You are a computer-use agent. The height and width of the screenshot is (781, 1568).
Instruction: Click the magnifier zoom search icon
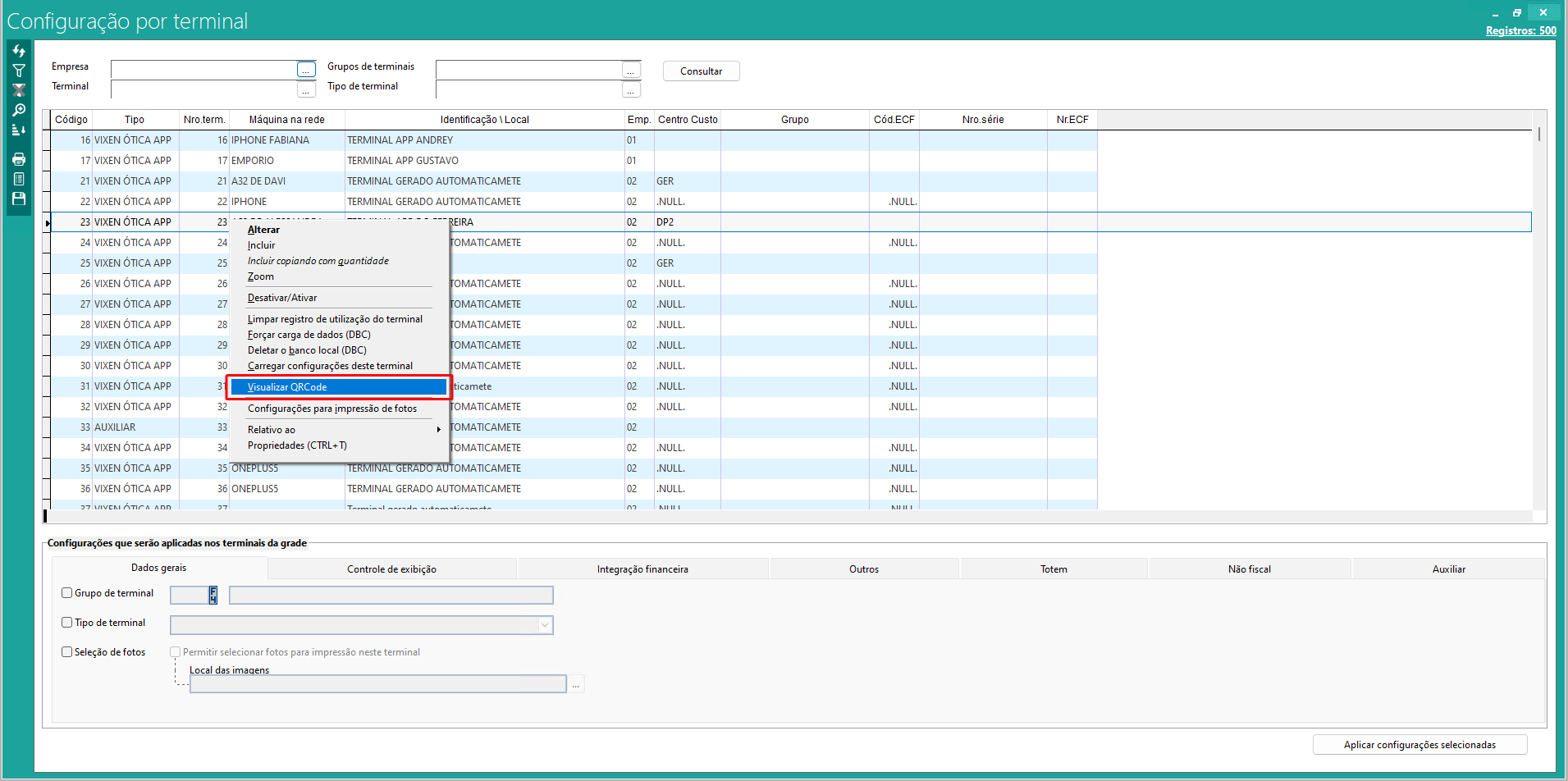[x=19, y=110]
